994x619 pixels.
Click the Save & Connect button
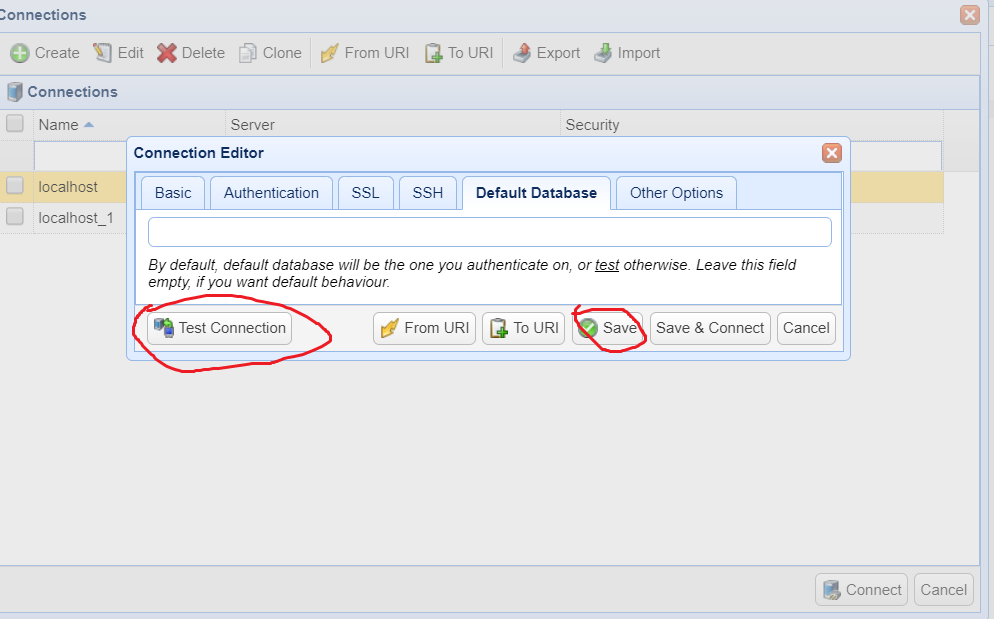(710, 328)
